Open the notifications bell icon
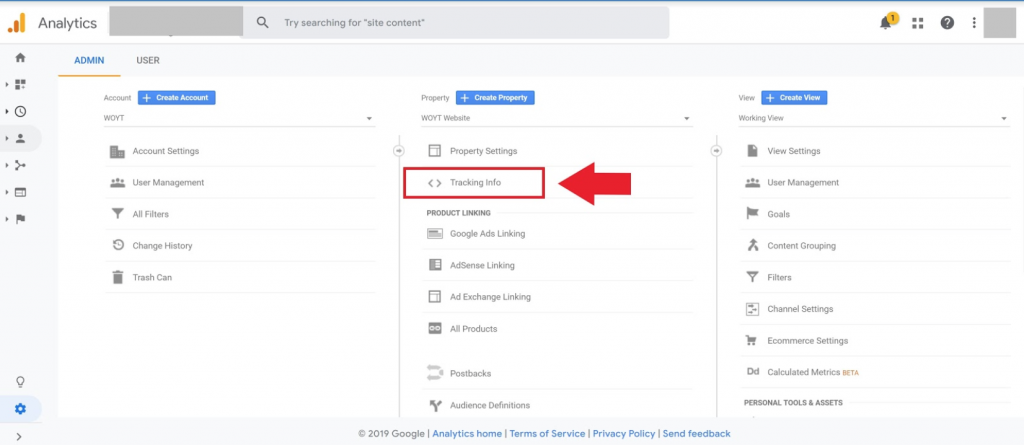The image size is (1024, 445). tap(886, 22)
